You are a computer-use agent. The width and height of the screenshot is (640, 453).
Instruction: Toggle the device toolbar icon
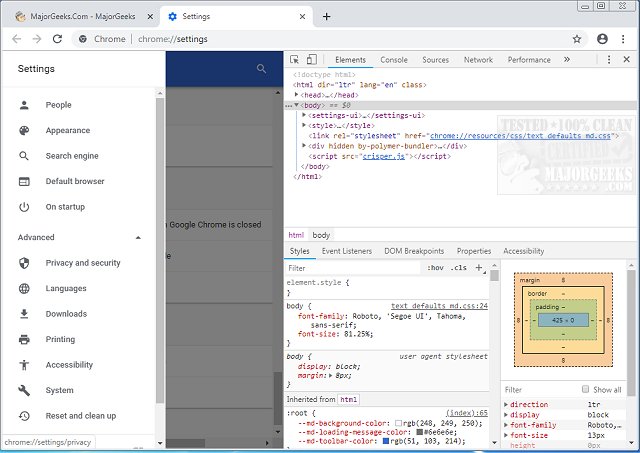point(311,60)
